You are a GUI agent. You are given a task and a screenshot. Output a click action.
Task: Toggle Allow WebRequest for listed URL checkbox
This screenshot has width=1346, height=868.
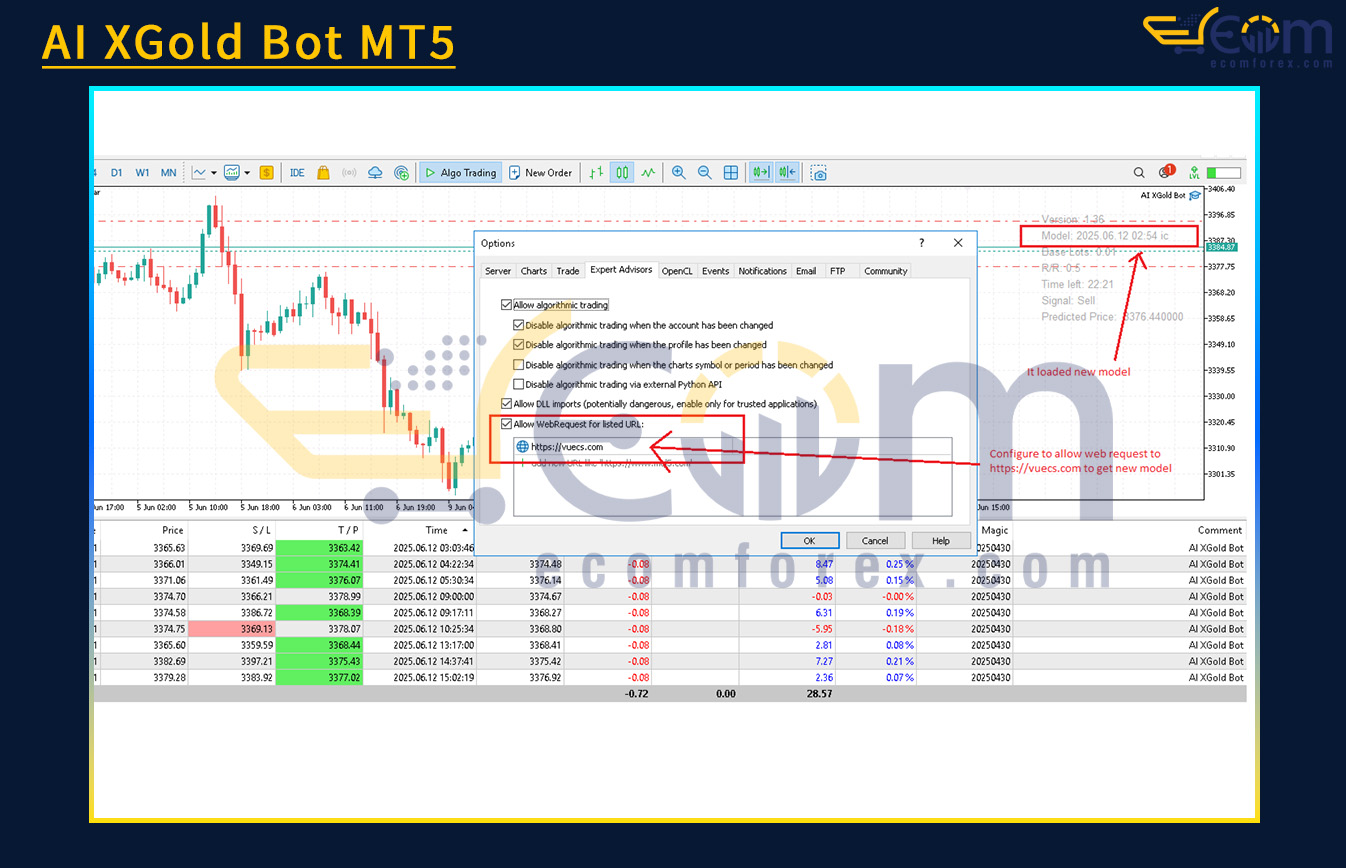click(506, 424)
